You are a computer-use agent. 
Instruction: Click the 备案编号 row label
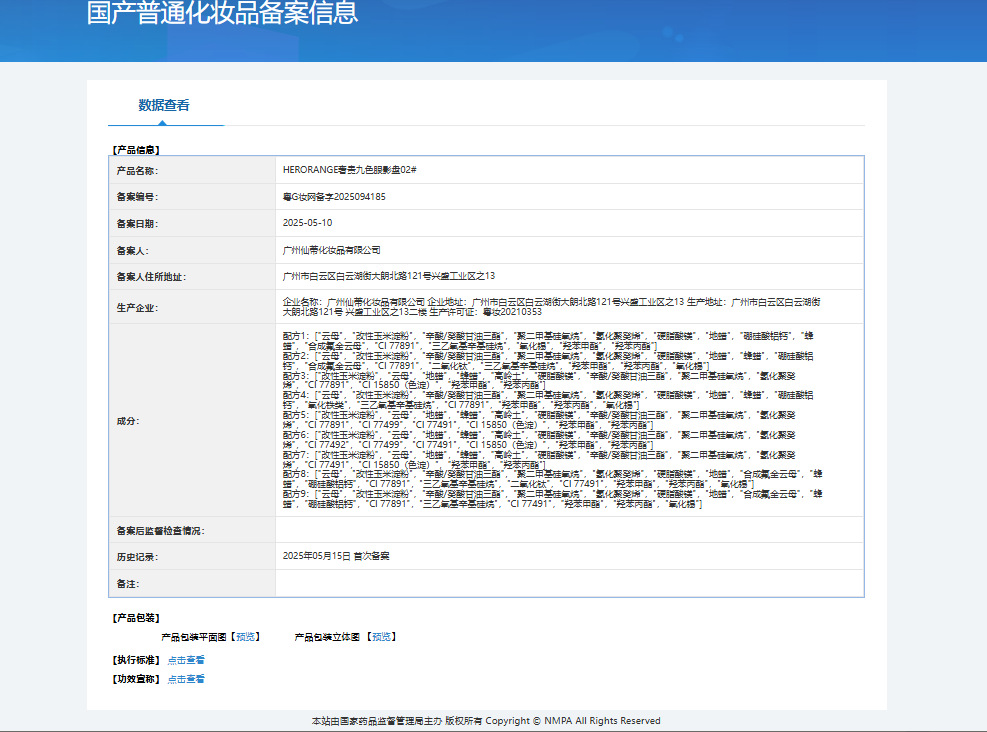[137, 196]
